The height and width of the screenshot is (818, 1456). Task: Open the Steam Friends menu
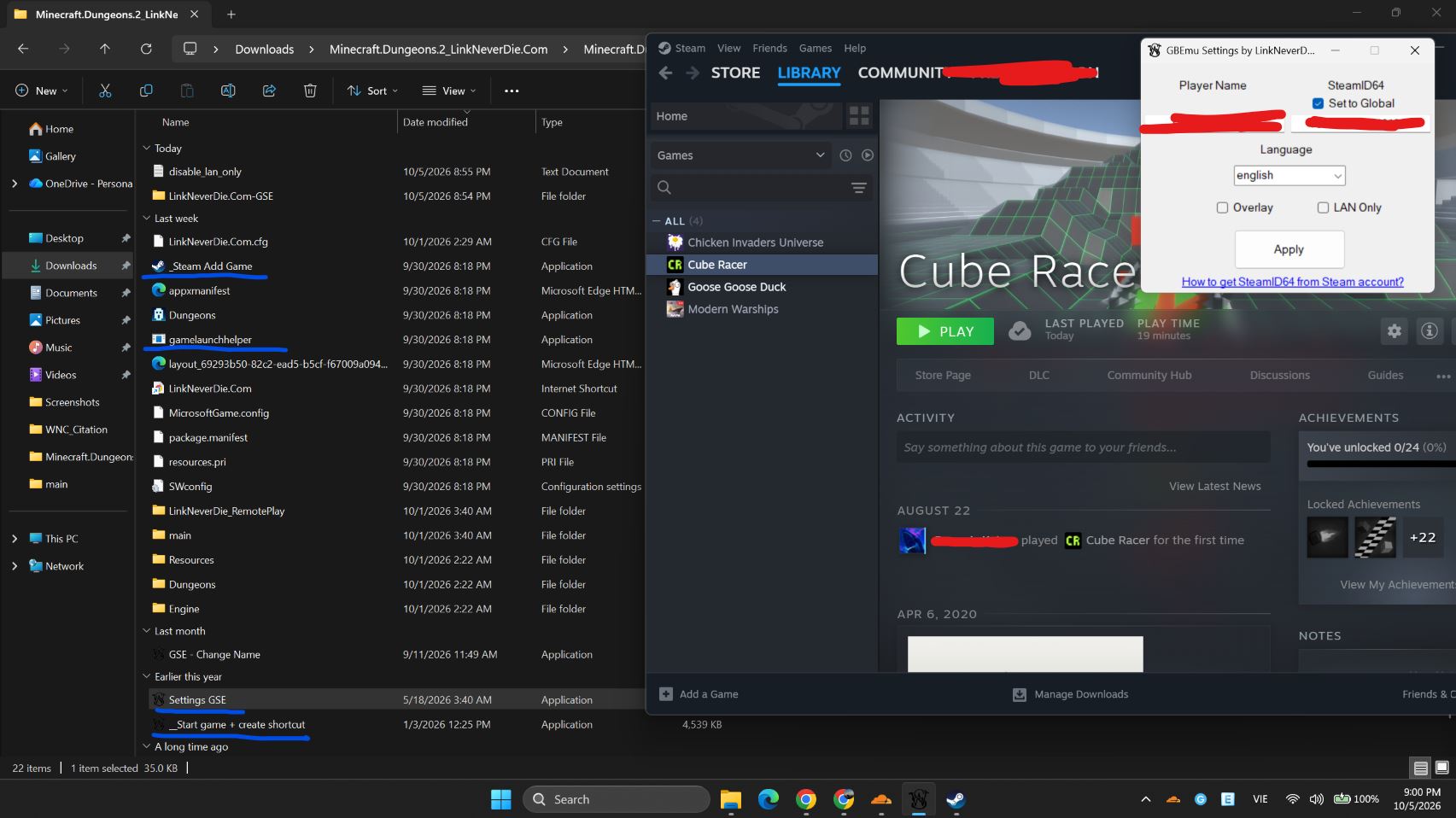[769, 49]
